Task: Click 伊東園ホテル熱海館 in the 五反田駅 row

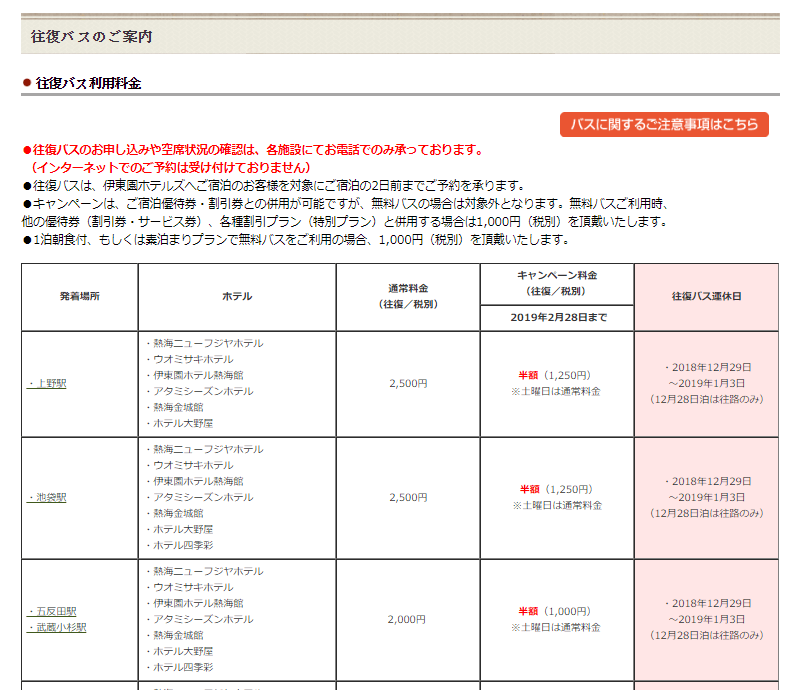Action: point(195,603)
